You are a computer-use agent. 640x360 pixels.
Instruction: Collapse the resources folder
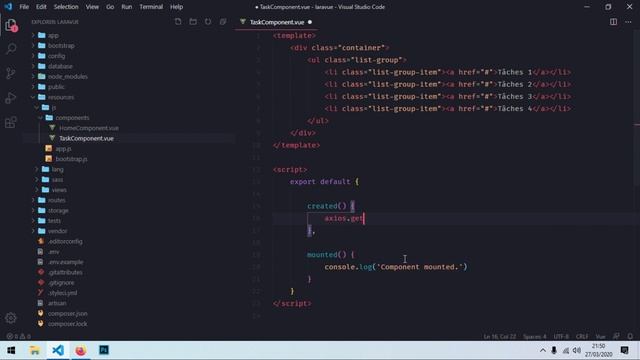[x=61, y=97]
